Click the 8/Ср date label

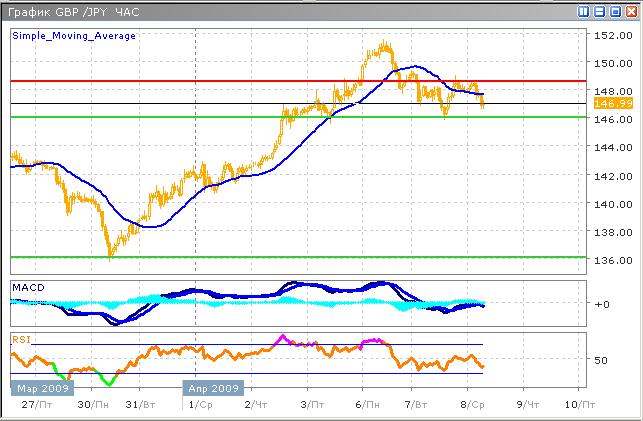(x=472, y=405)
